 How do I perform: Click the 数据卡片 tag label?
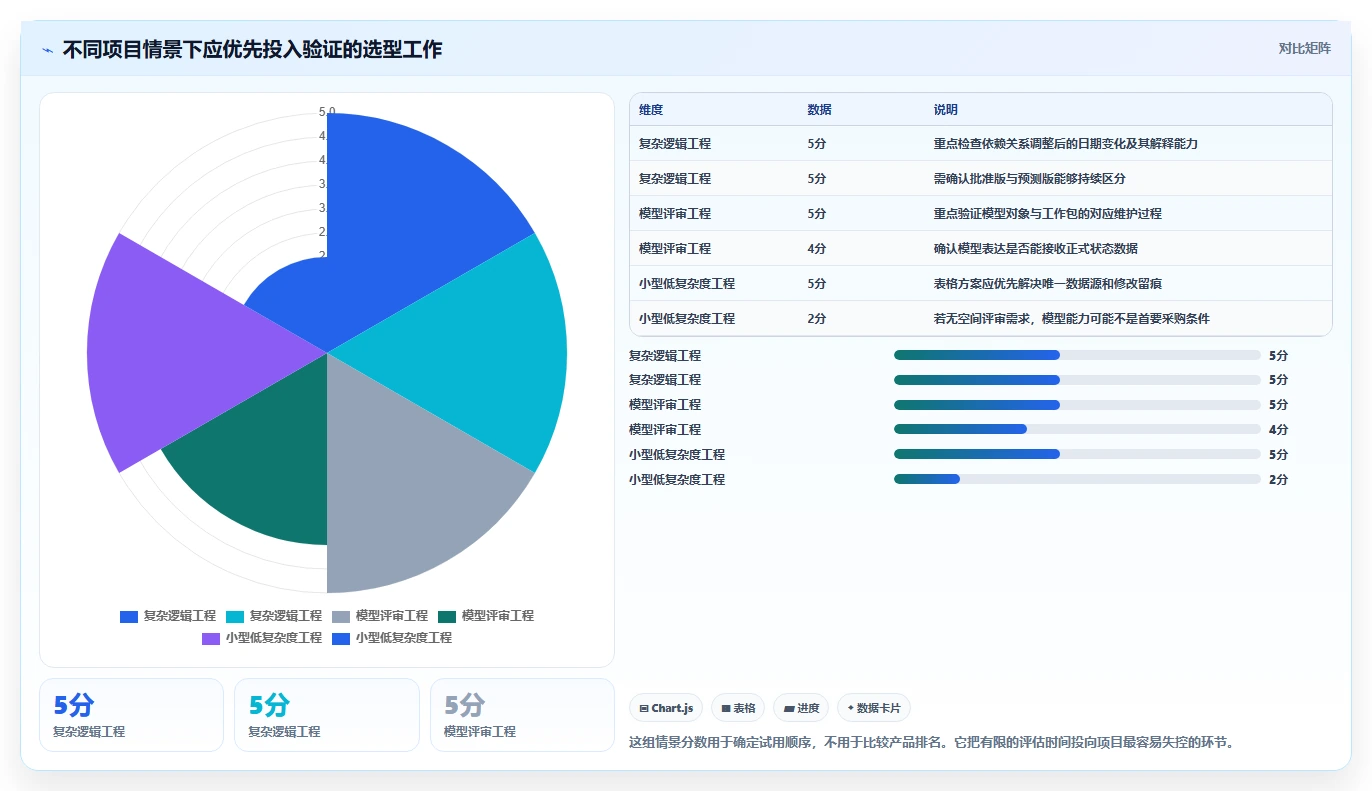tap(879, 708)
